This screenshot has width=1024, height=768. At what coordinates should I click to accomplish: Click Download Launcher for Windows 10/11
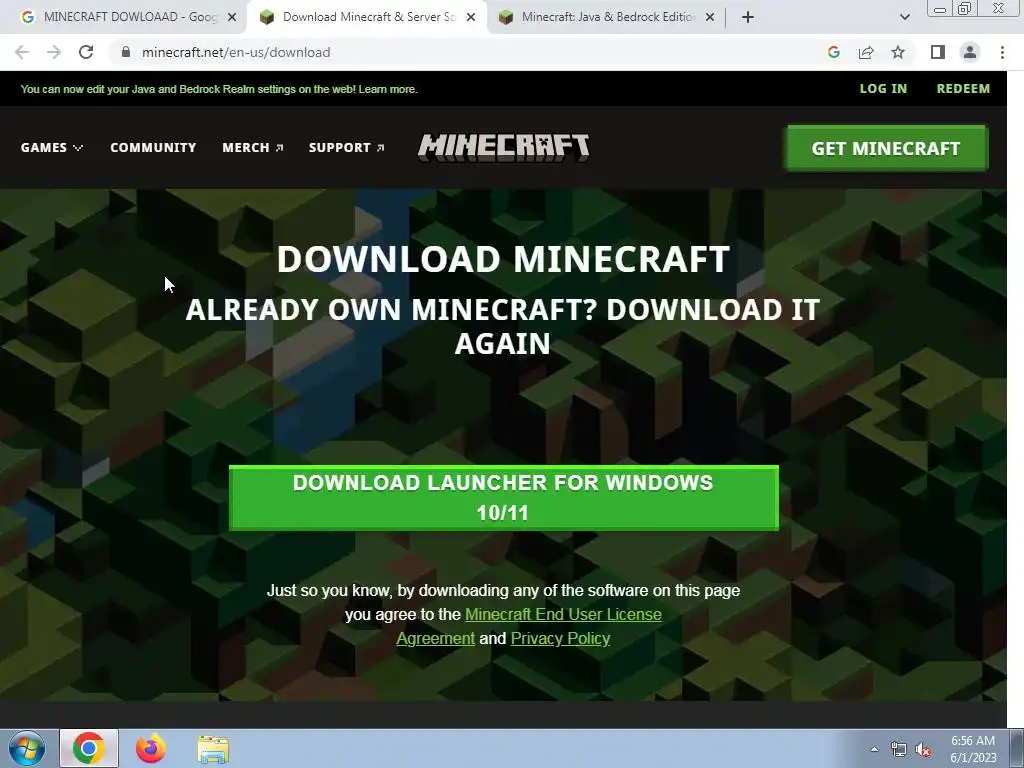[x=504, y=498]
